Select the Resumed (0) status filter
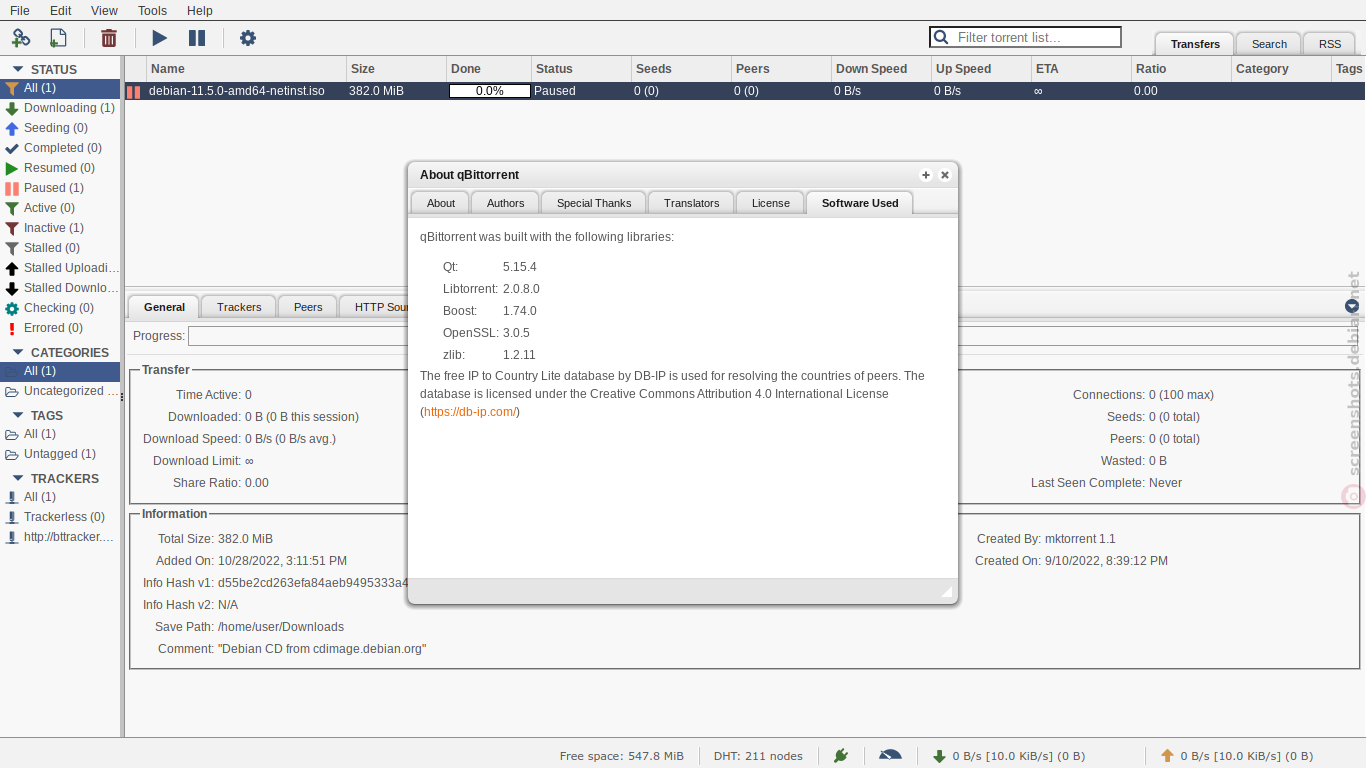The height and width of the screenshot is (768, 1366). point(60,168)
